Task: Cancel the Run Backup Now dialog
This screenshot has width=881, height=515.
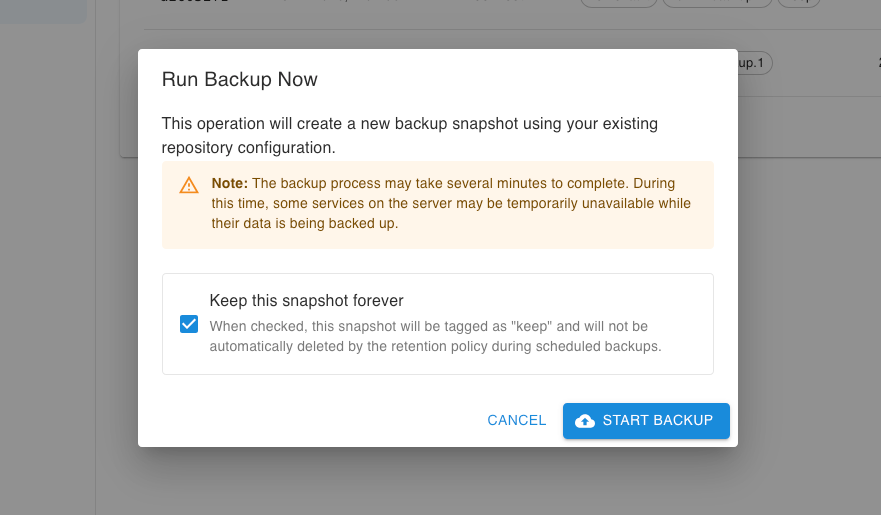Action: tap(516, 421)
